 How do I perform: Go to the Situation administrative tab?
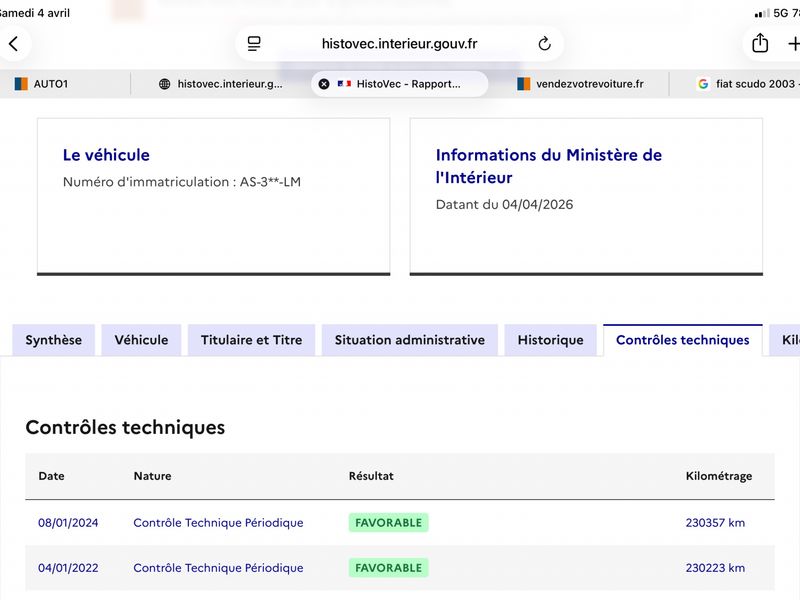[409, 340]
